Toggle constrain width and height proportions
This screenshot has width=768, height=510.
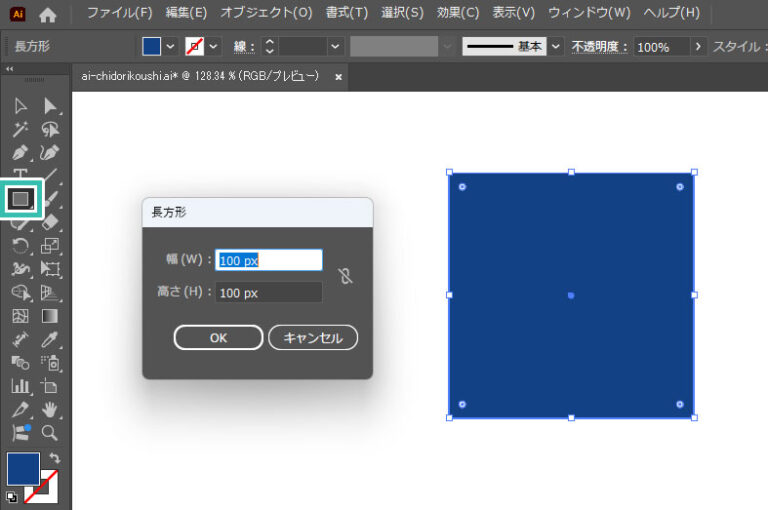tap(346, 276)
